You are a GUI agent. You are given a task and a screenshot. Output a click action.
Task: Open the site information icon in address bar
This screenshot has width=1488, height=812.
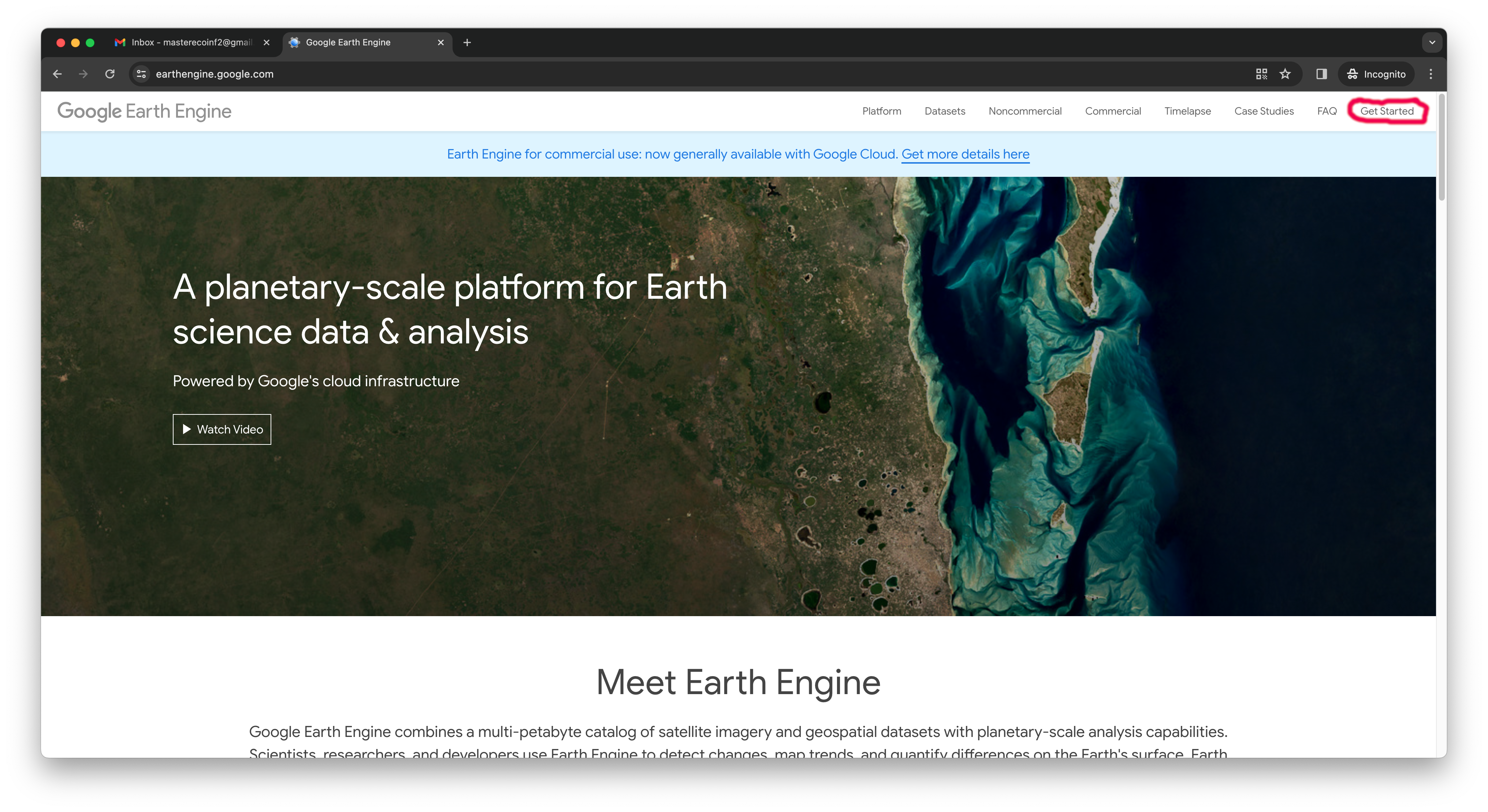(x=141, y=74)
